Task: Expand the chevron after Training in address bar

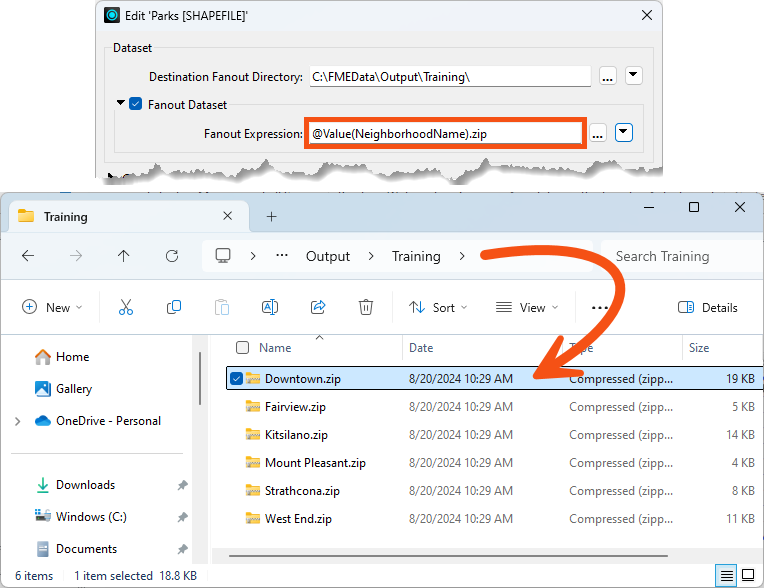Action: [x=461, y=256]
